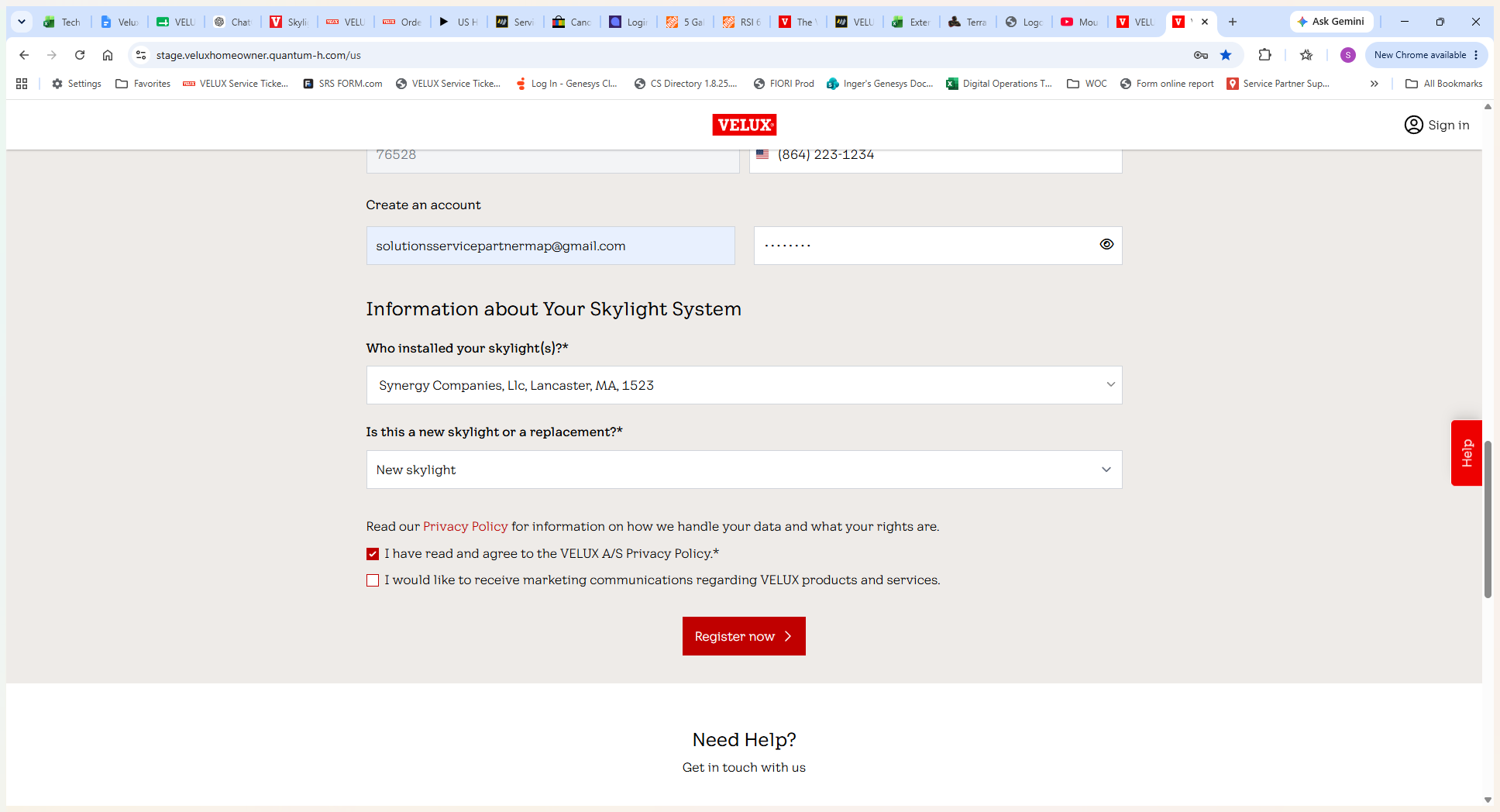Click the page vertical scrollbar thumb

click(1488, 519)
